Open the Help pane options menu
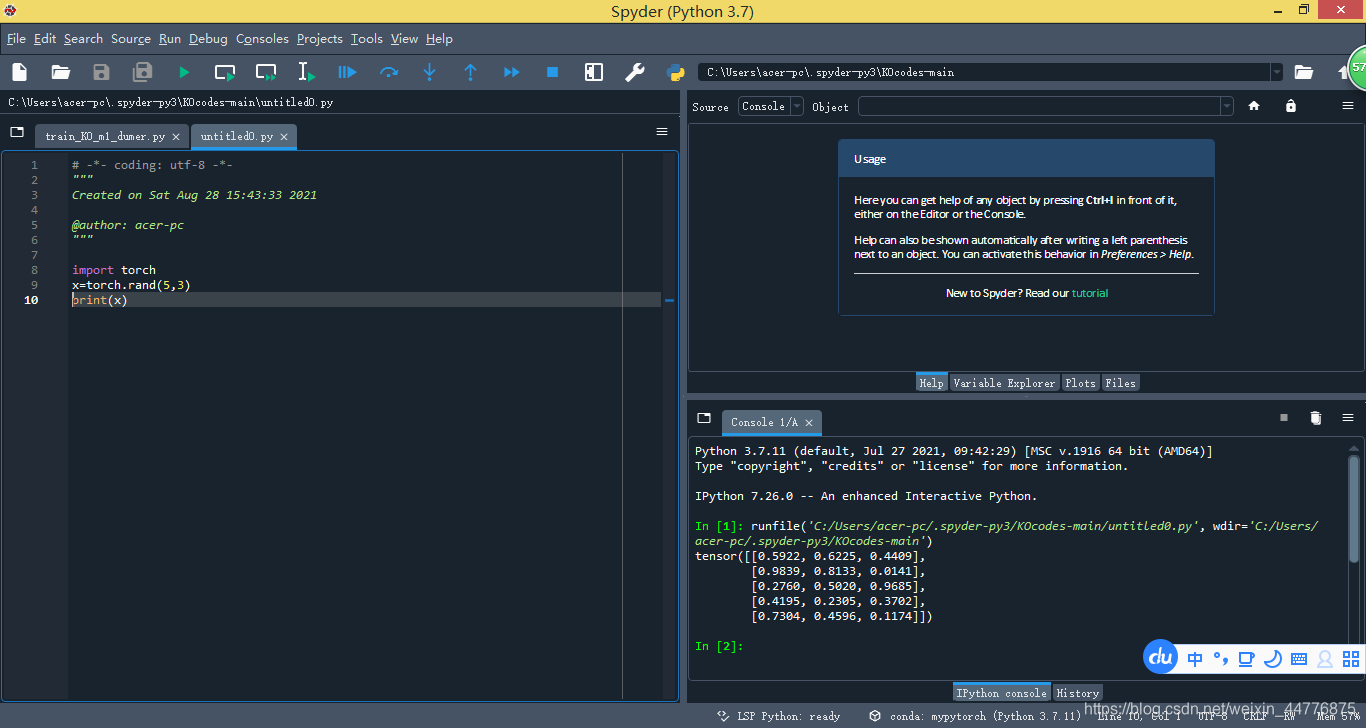Viewport: 1366px width, 728px height. (x=1348, y=106)
